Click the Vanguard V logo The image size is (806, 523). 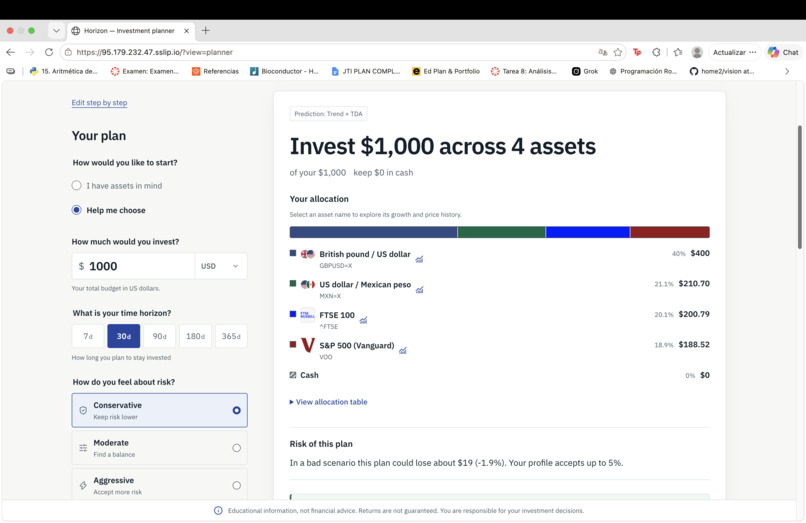click(307, 345)
